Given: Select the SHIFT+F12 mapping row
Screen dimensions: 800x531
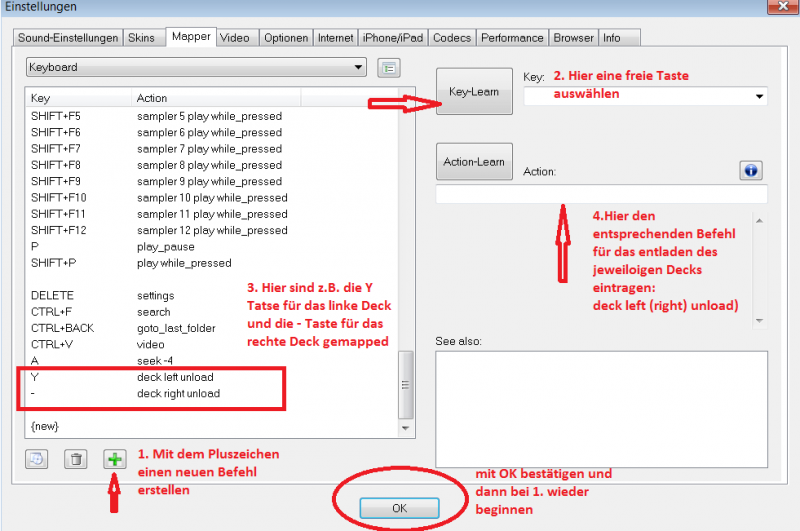Looking at the screenshot, I should pyautogui.click(x=211, y=231).
